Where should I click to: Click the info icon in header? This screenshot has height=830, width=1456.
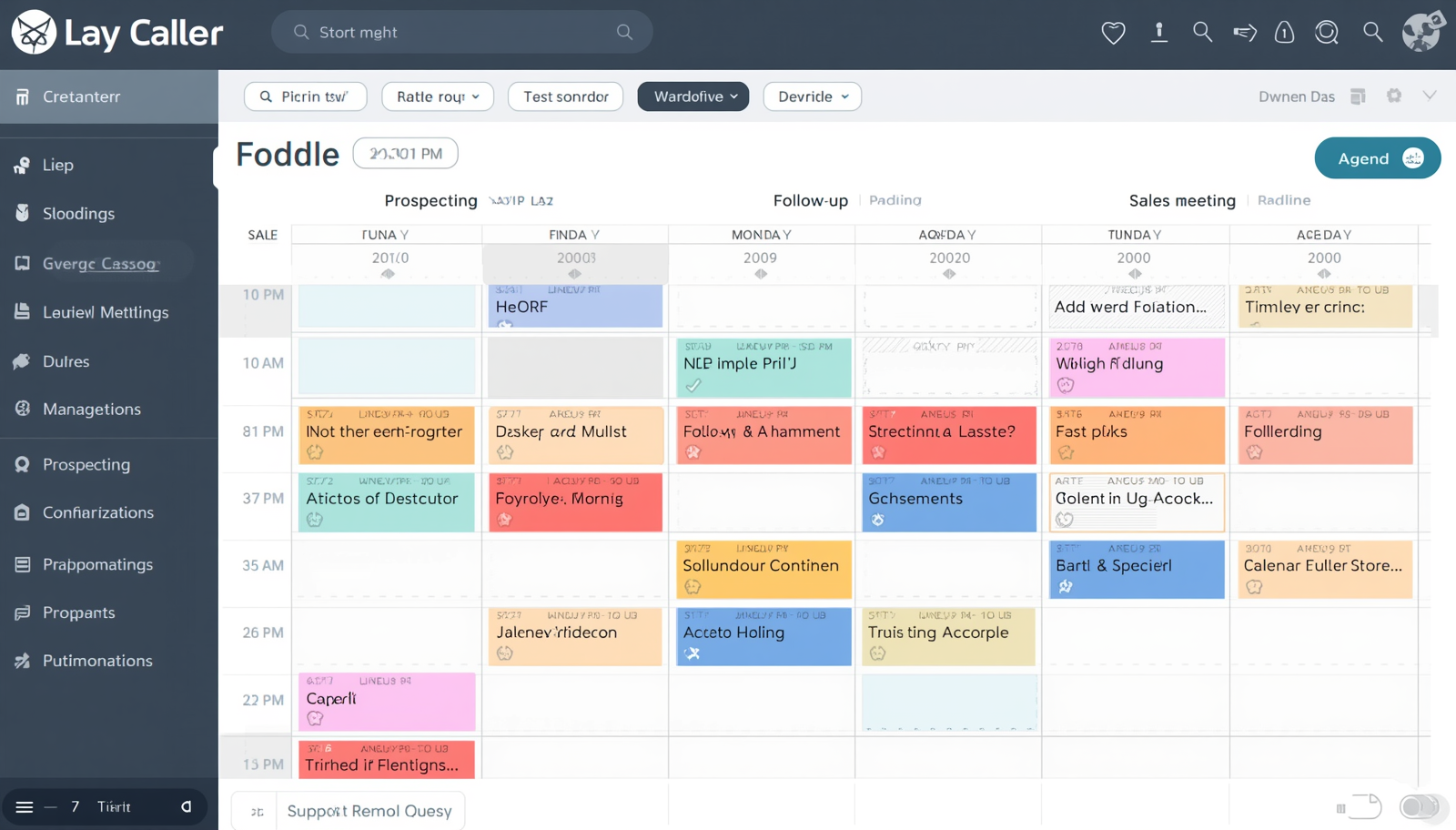tap(1158, 33)
